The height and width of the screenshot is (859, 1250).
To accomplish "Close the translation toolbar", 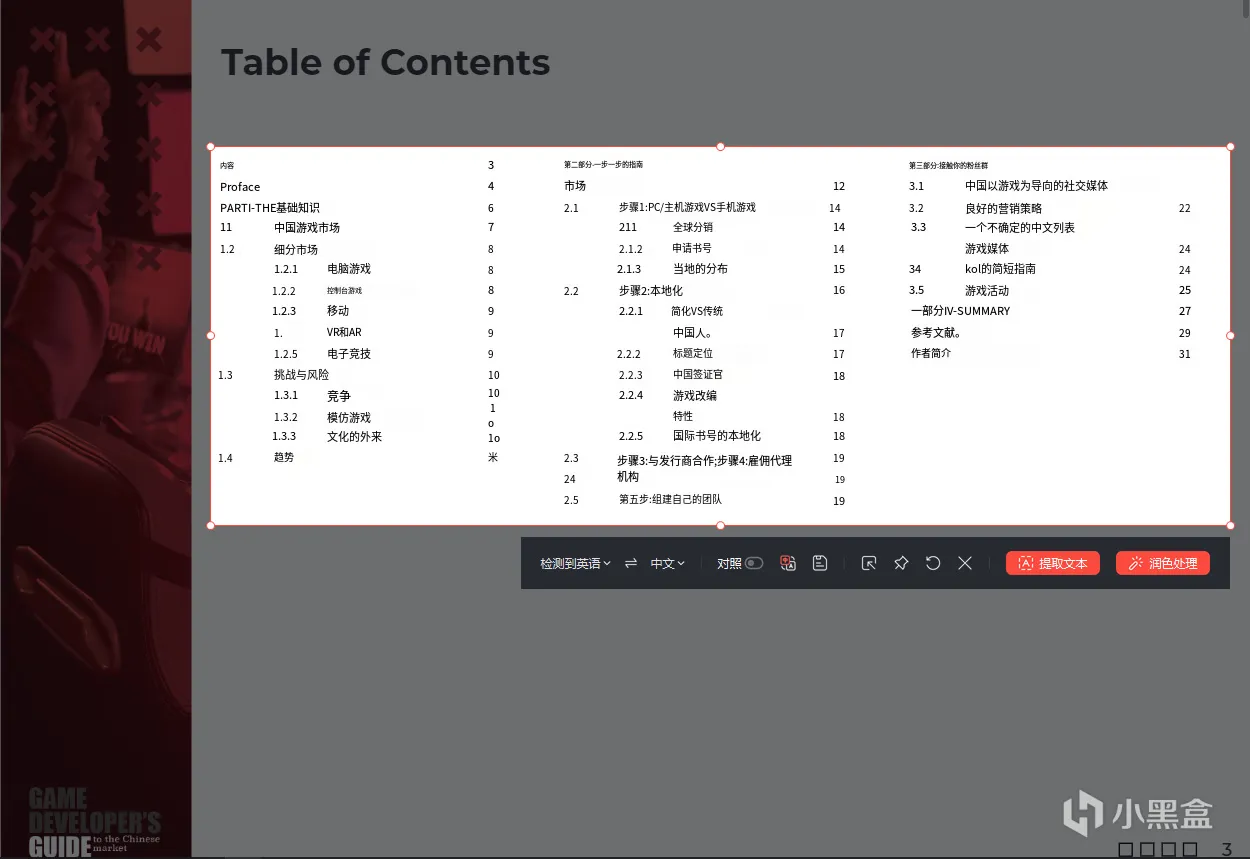I will point(965,563).
